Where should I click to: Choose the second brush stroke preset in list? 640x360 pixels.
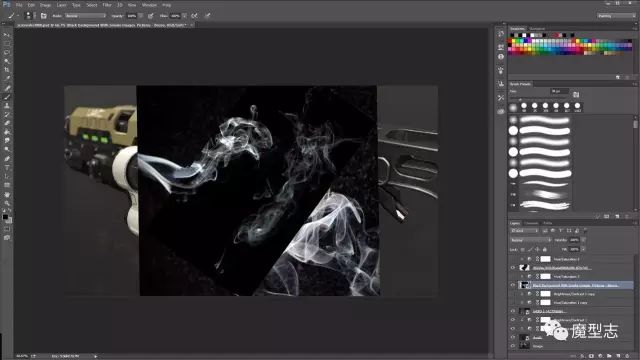(x=540, y=131)
